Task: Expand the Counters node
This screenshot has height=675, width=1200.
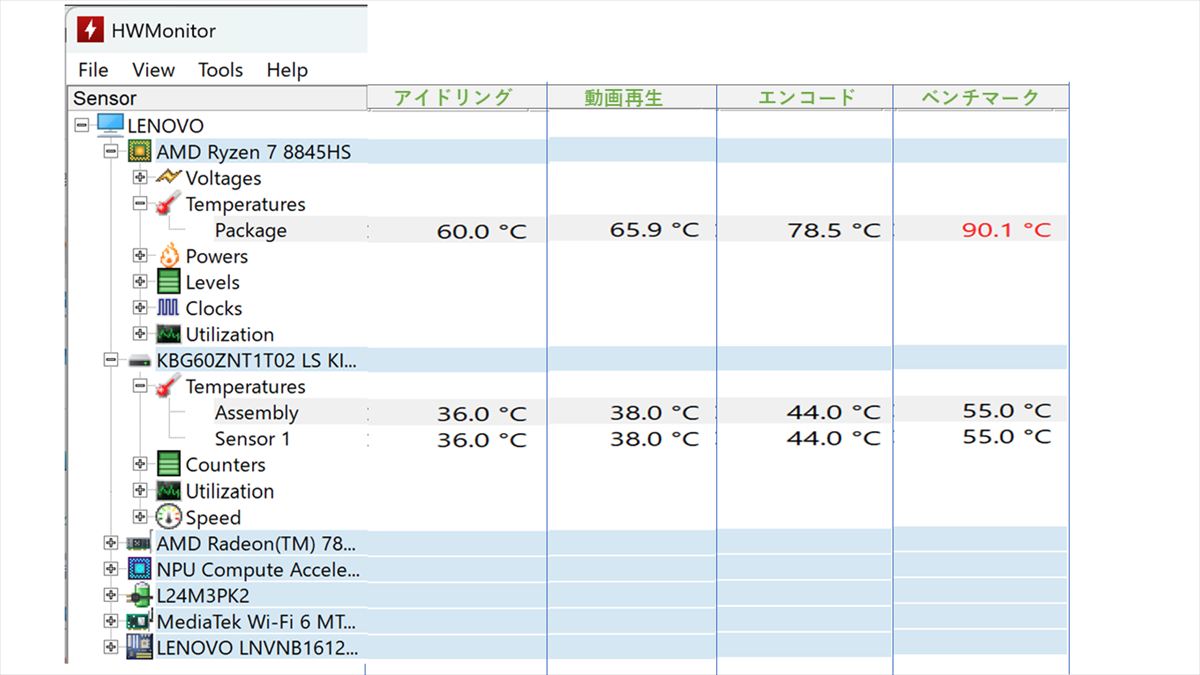Action: [x=140, y=465]
